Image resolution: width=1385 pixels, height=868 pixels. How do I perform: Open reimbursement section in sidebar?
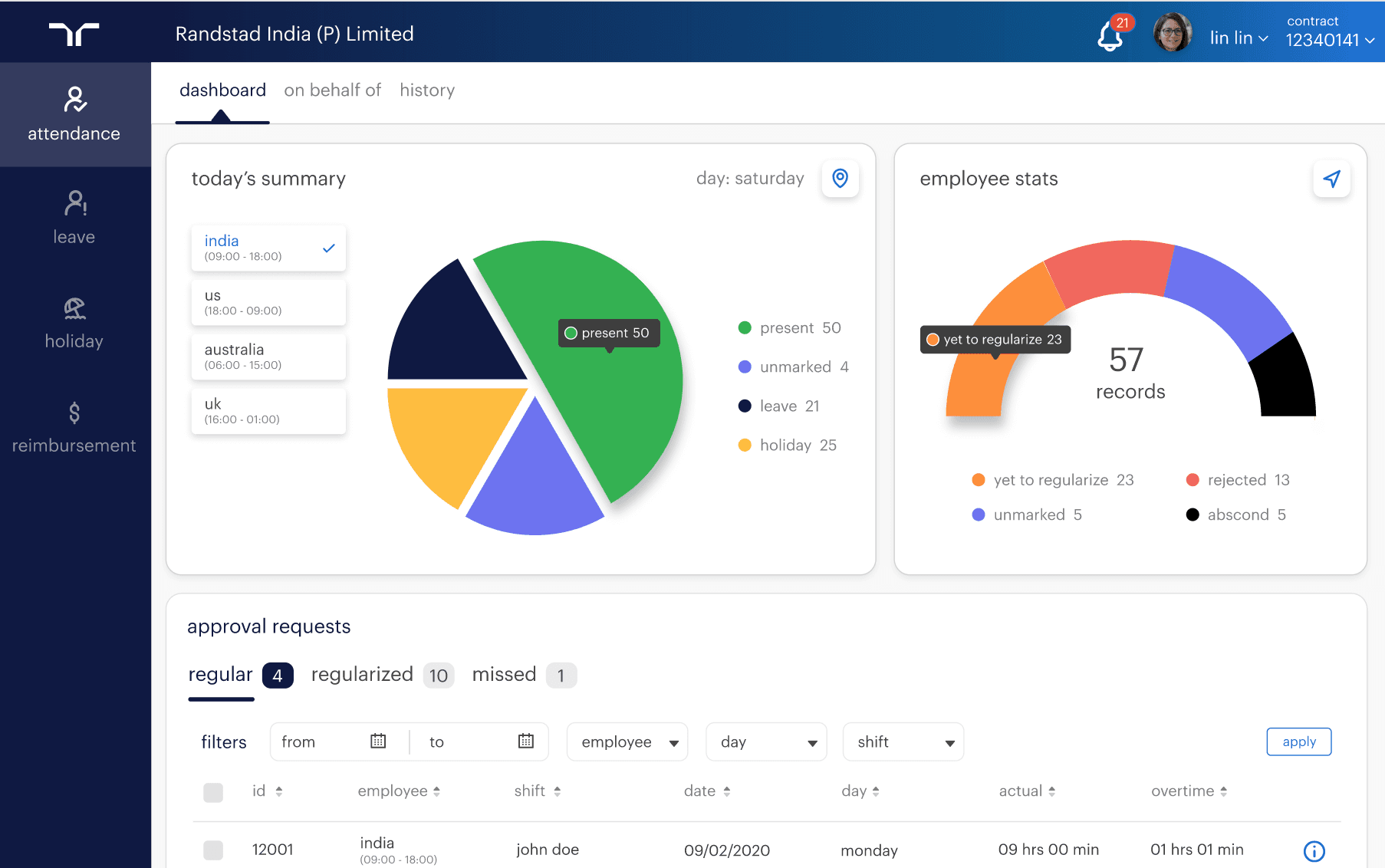[x=74, y=427]
